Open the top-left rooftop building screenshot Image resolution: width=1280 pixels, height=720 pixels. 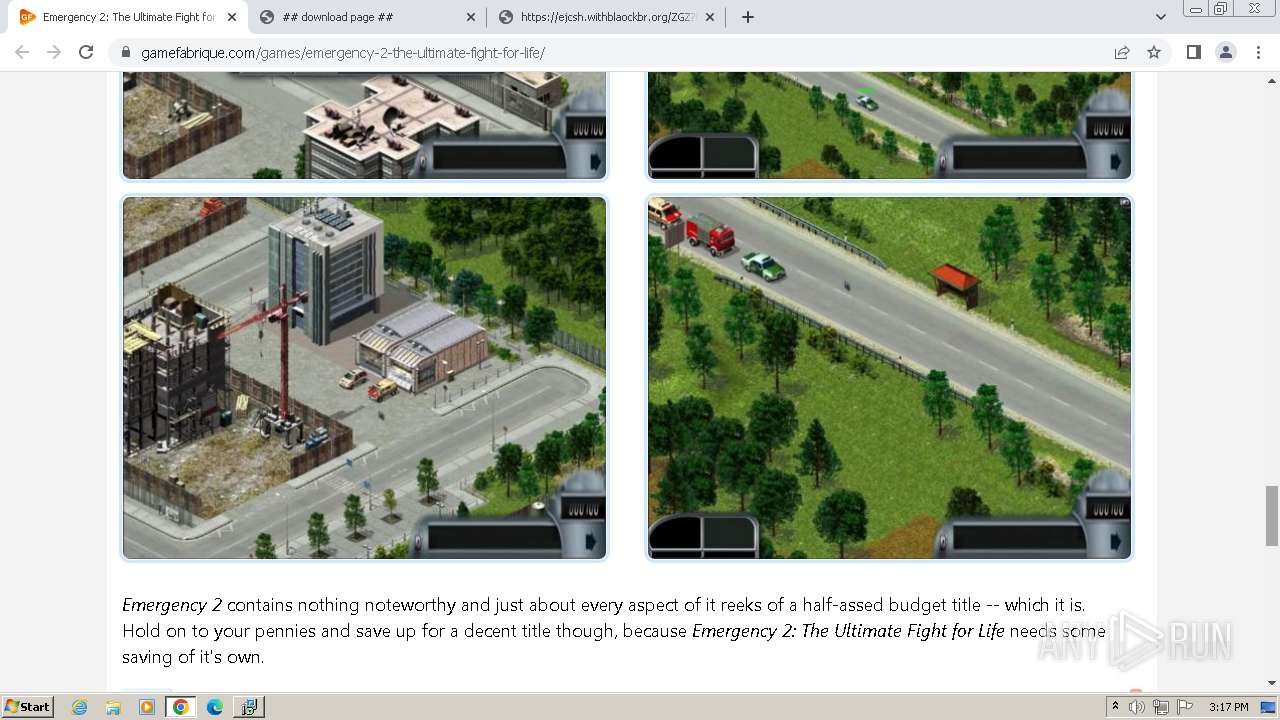[x=365, y=125]
